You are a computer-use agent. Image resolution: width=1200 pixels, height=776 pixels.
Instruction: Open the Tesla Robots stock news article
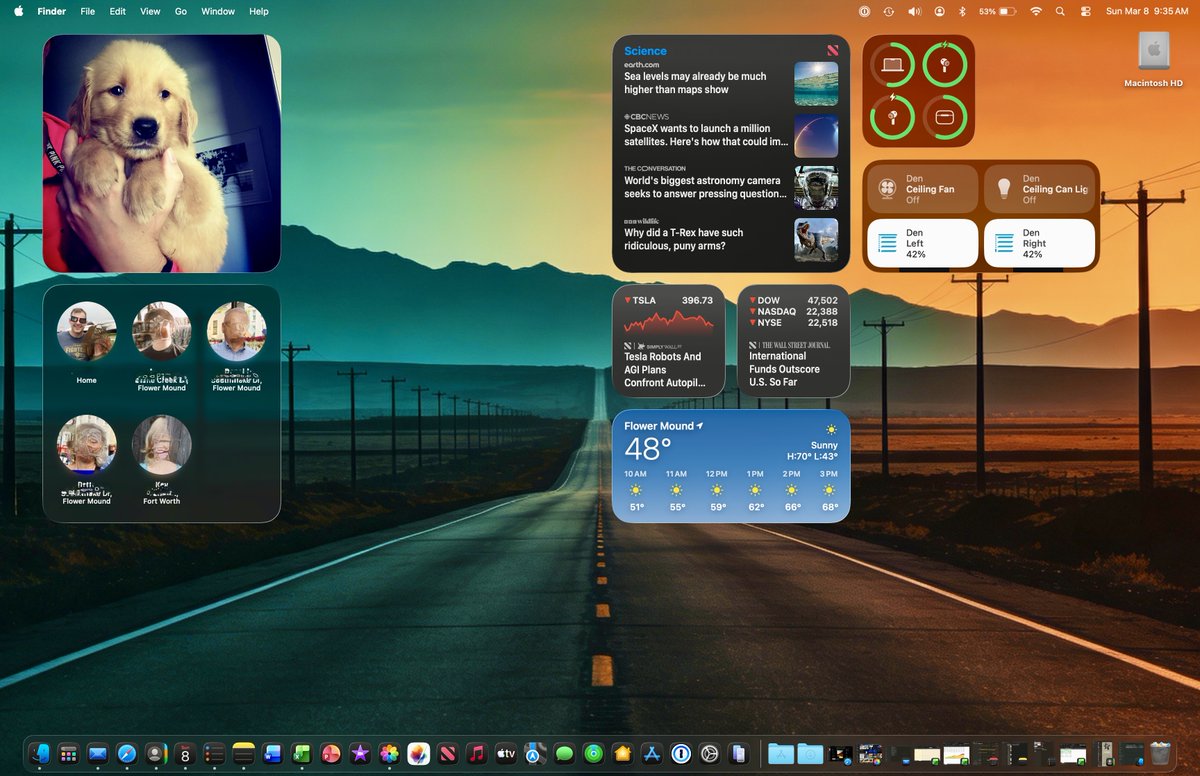668,364
